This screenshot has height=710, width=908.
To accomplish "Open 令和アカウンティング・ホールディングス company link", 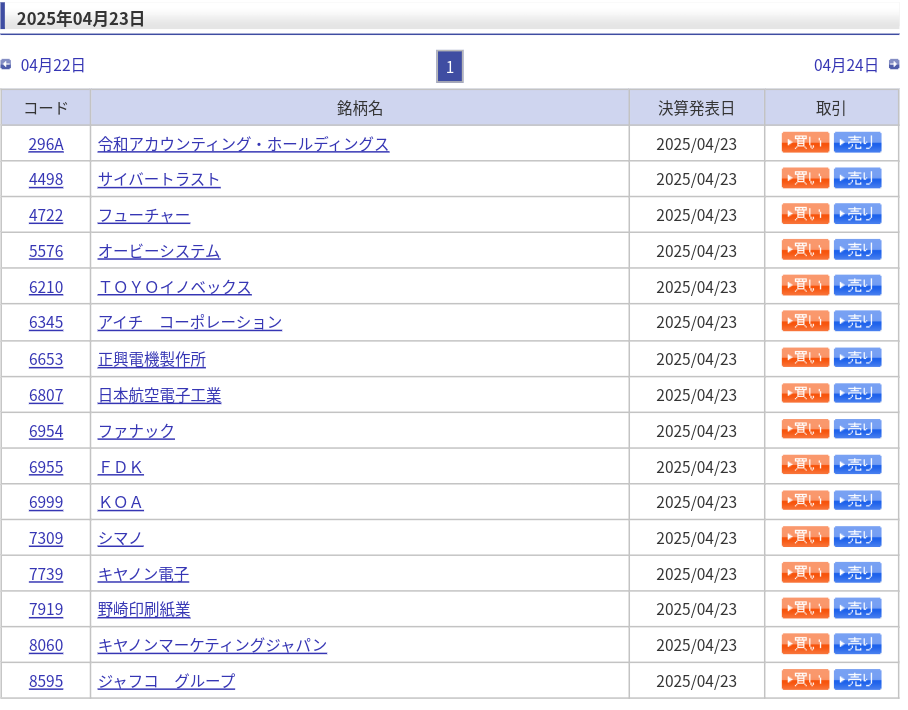I will [x=243, y=144].
